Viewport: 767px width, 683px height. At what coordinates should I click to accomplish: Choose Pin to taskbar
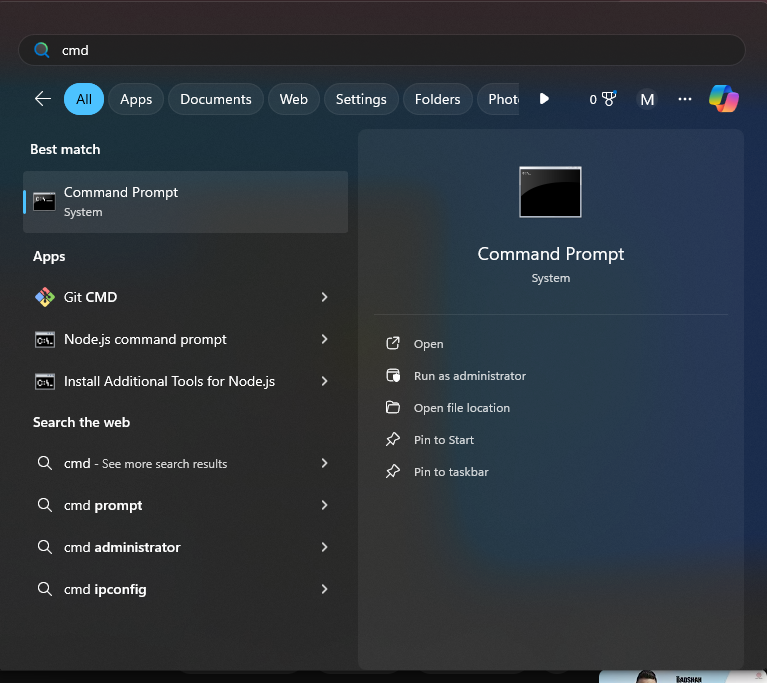click(x=451, y=472)
